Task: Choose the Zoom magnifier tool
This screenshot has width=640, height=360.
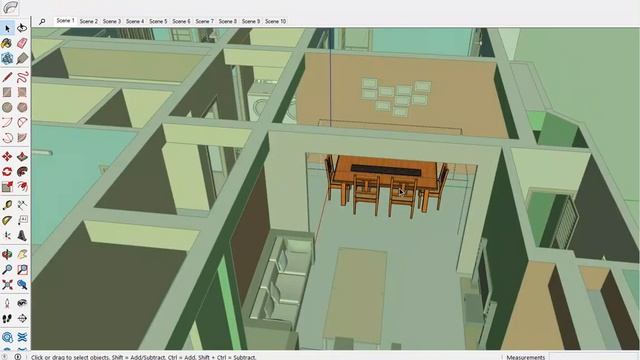Action: (x=7, y=270)
